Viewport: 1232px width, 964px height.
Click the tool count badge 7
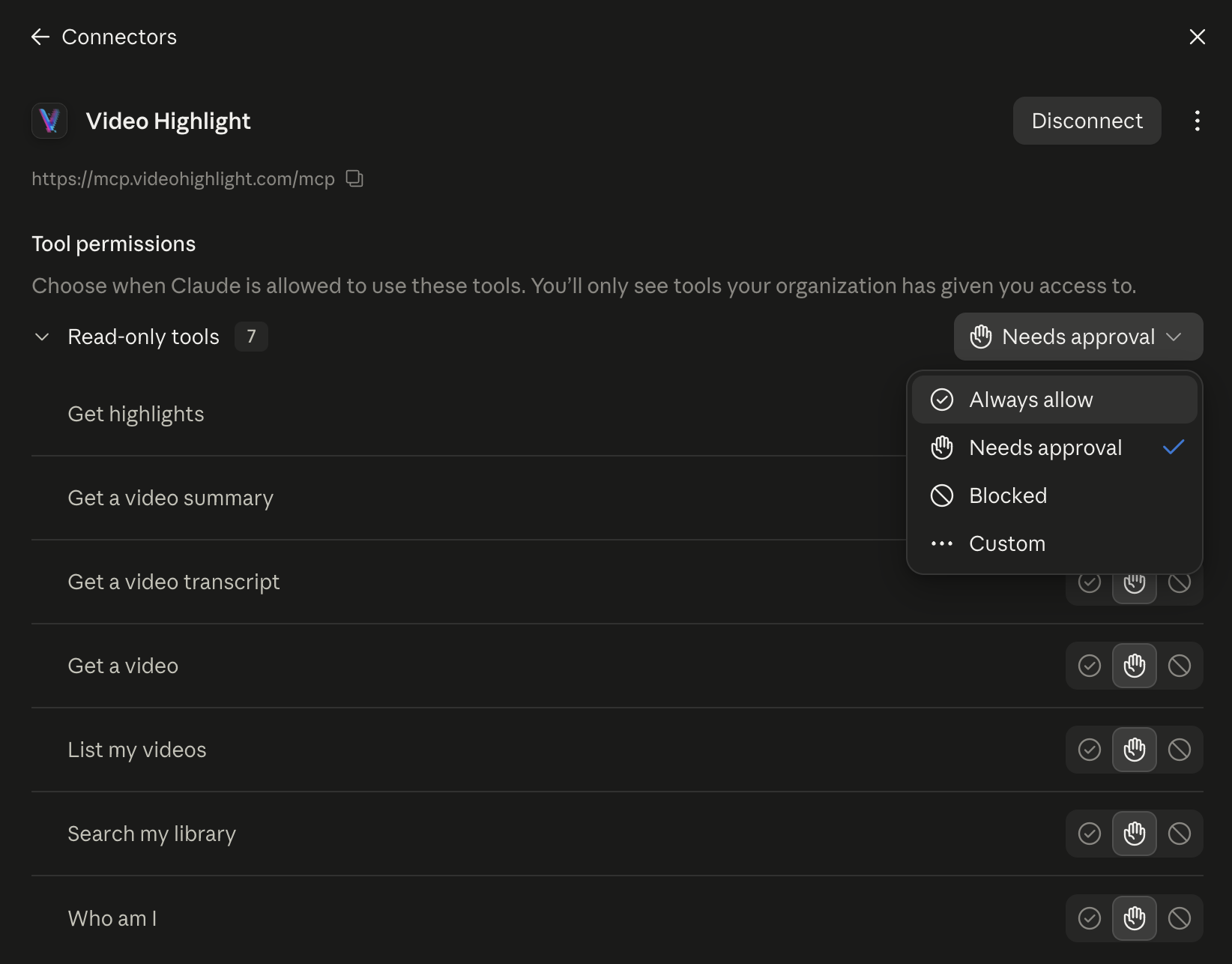click(251, 337)
